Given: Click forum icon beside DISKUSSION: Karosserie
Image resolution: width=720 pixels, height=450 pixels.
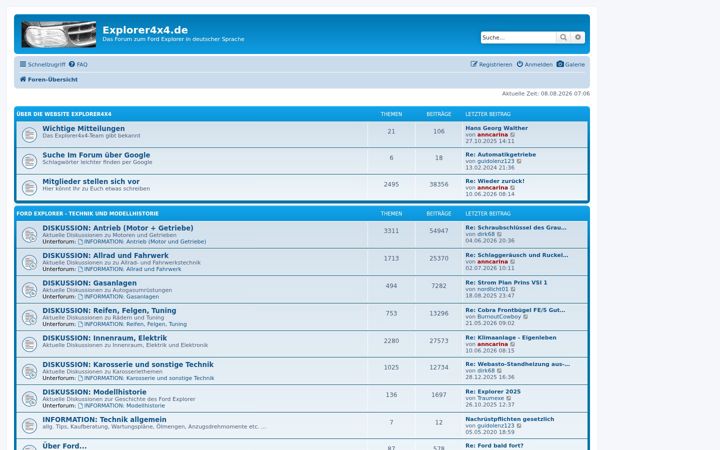Looking at the screenshot, I should coord(29,371).
